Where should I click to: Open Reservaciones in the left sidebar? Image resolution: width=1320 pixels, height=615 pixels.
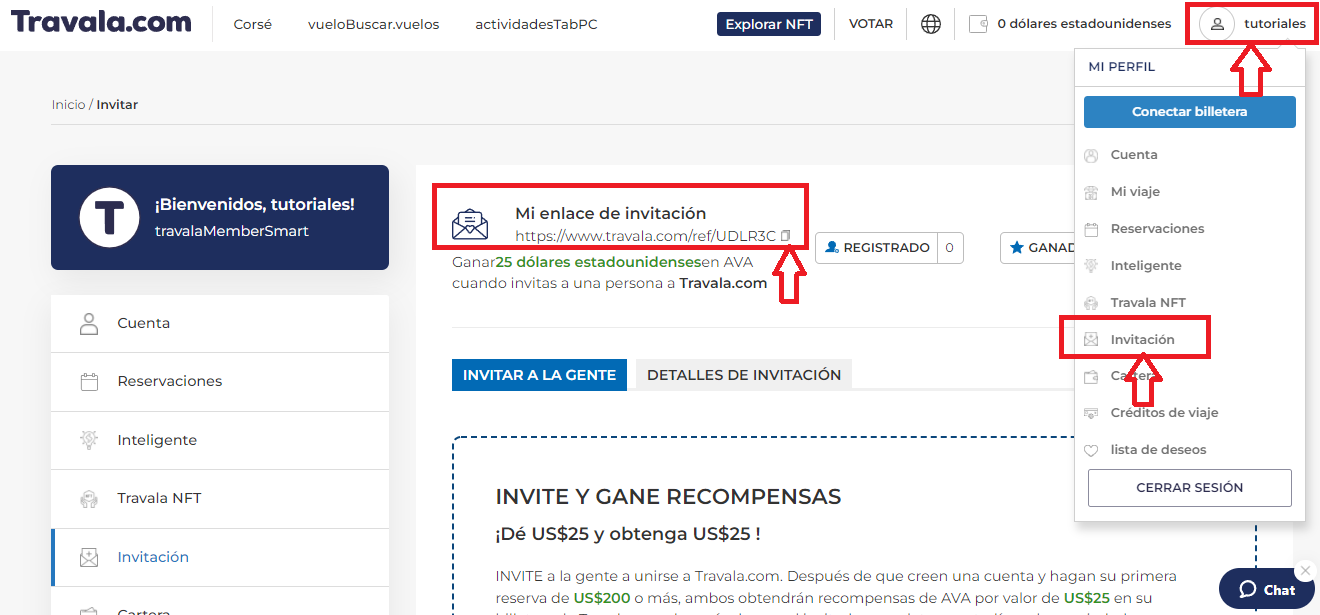[x=169, y=381]
